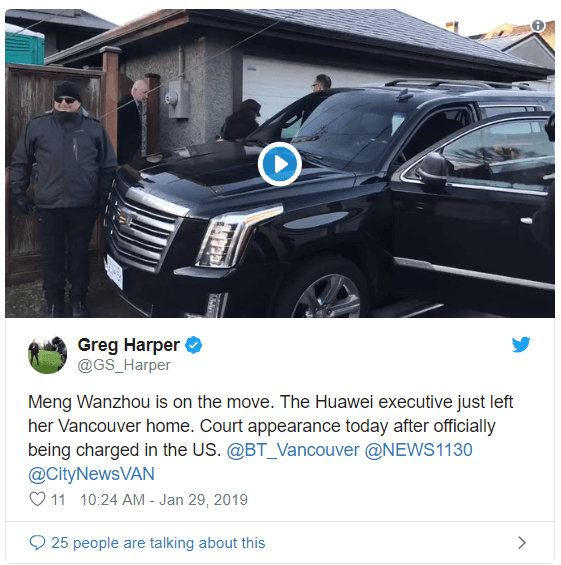Click the man in sunglasses in the video frame
This screenshot has height=565, width=561.
pyautogui.click(x=64, y=198)
